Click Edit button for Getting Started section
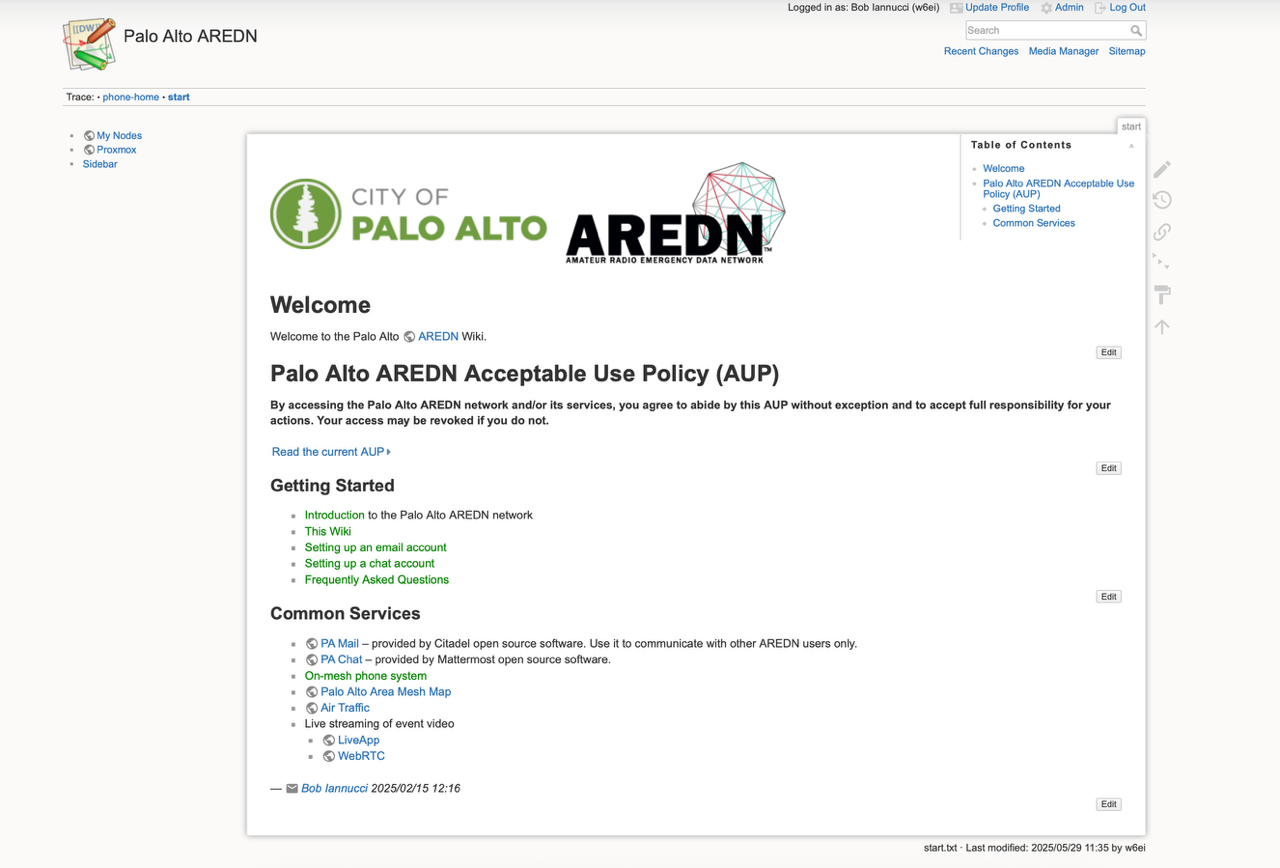This screenshot has width=1280, height=868. [1108, 597]
